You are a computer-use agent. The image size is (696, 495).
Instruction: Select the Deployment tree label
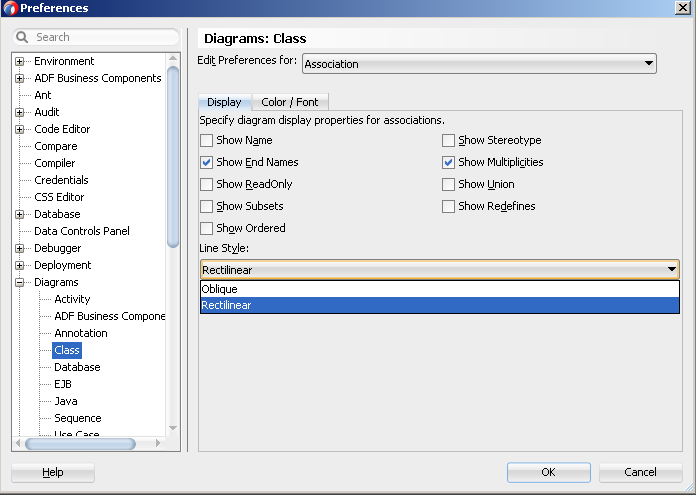[63, 265]
